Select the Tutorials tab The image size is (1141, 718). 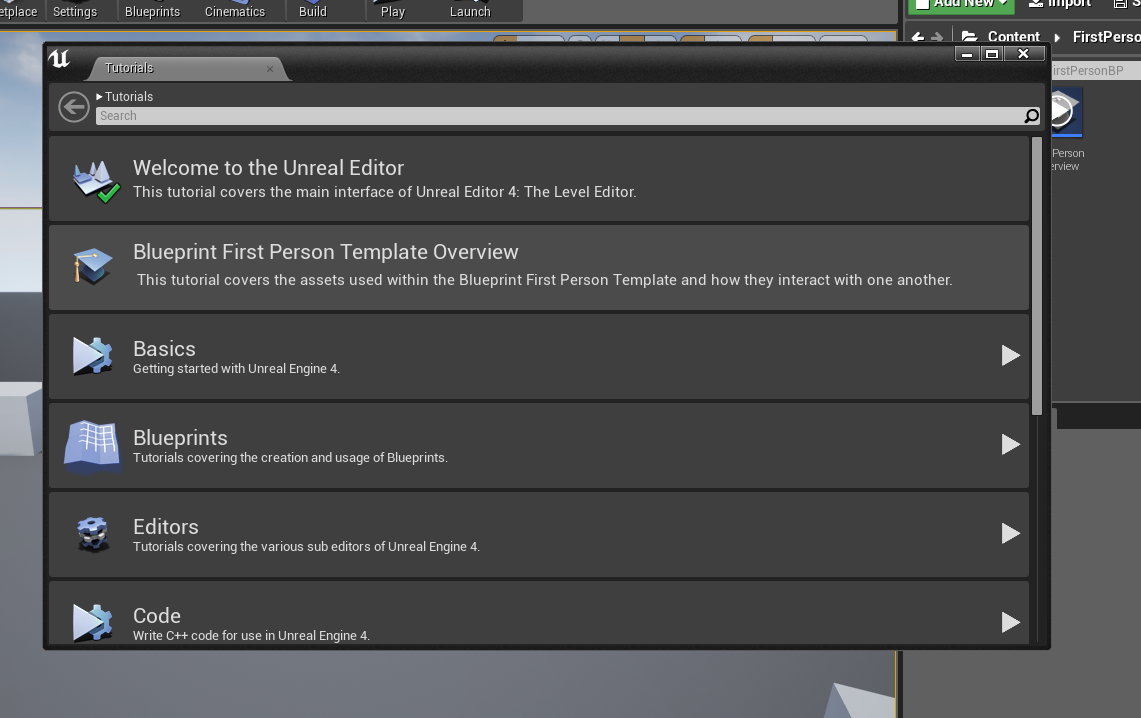click(130, 68)
